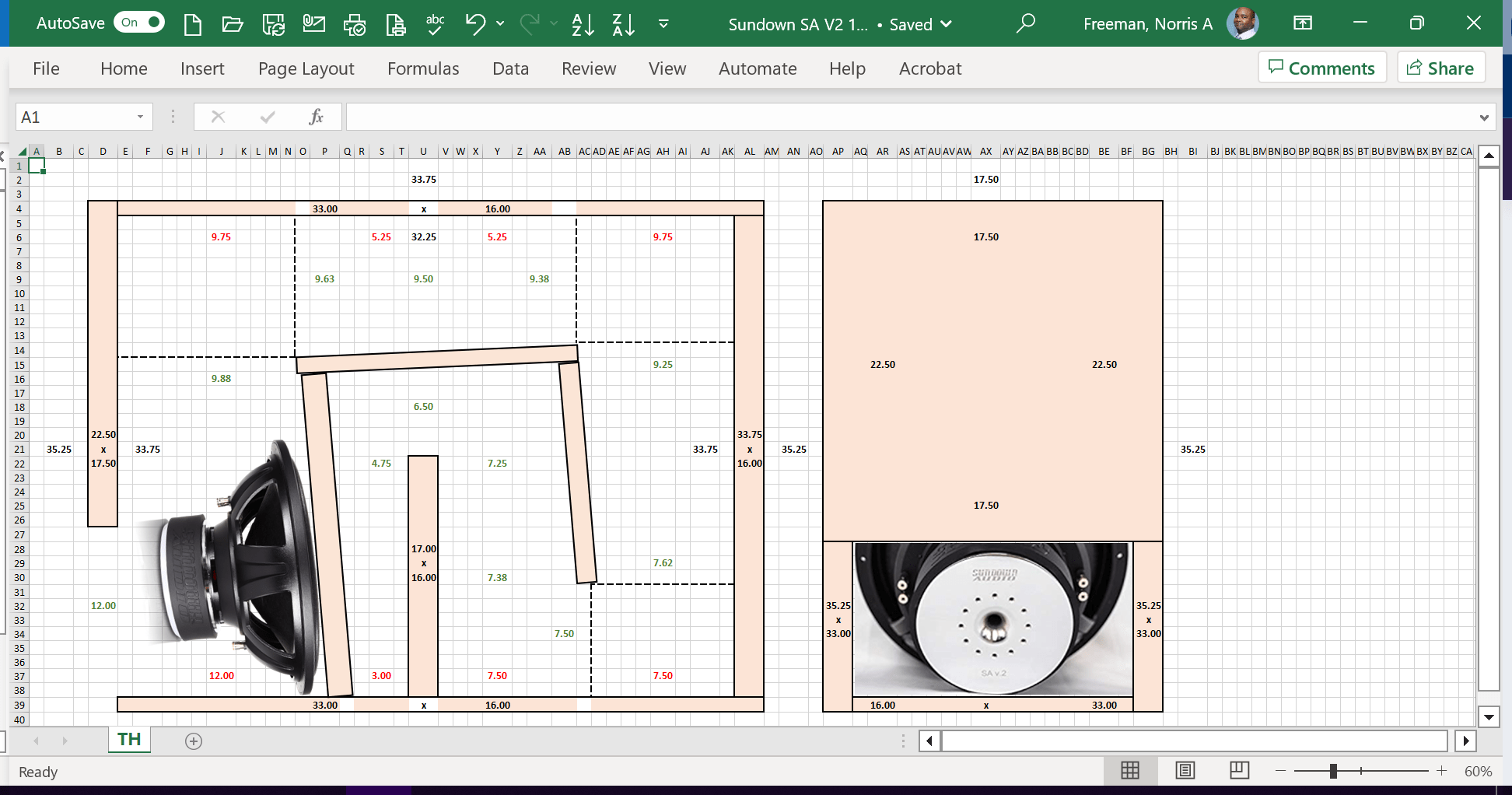
Task: Click inside the formula bar
Action: pos(910,117)
